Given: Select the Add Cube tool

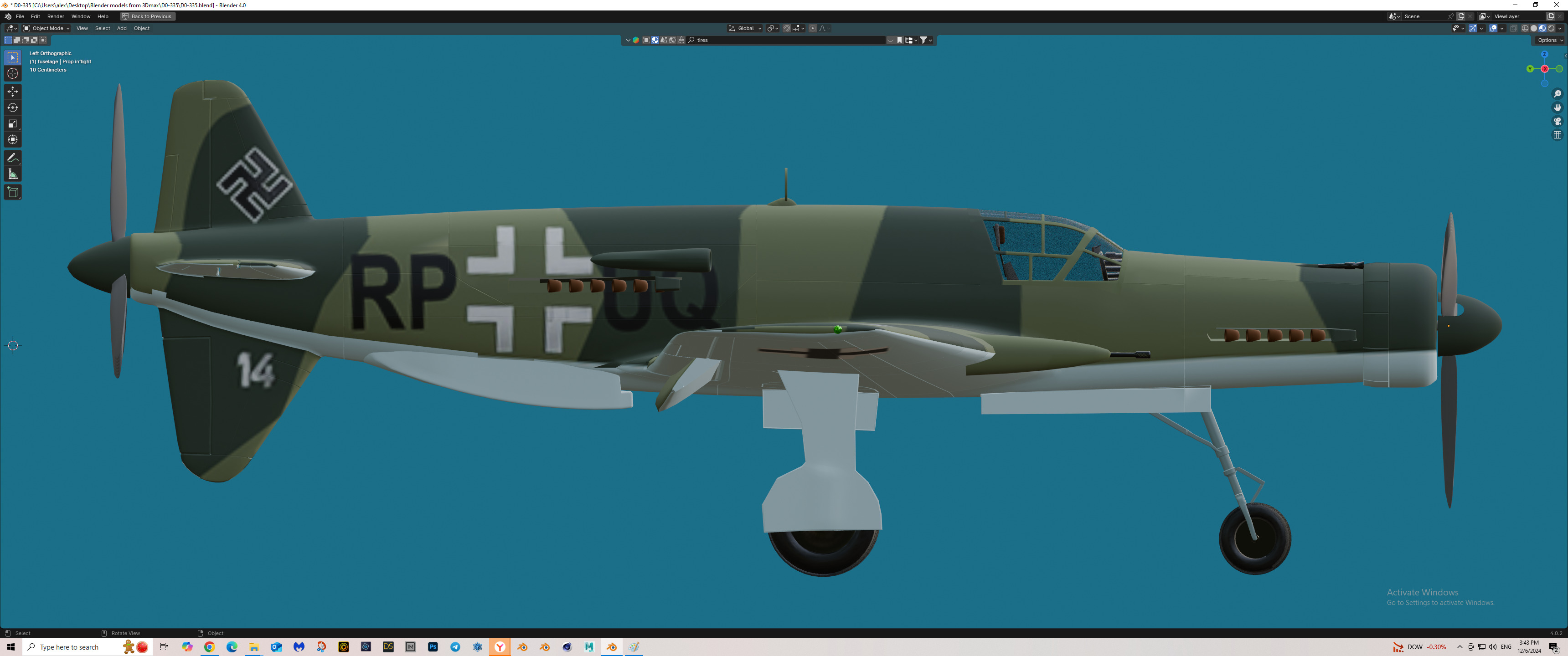Looking at the screenshot, I should point(13,192).
